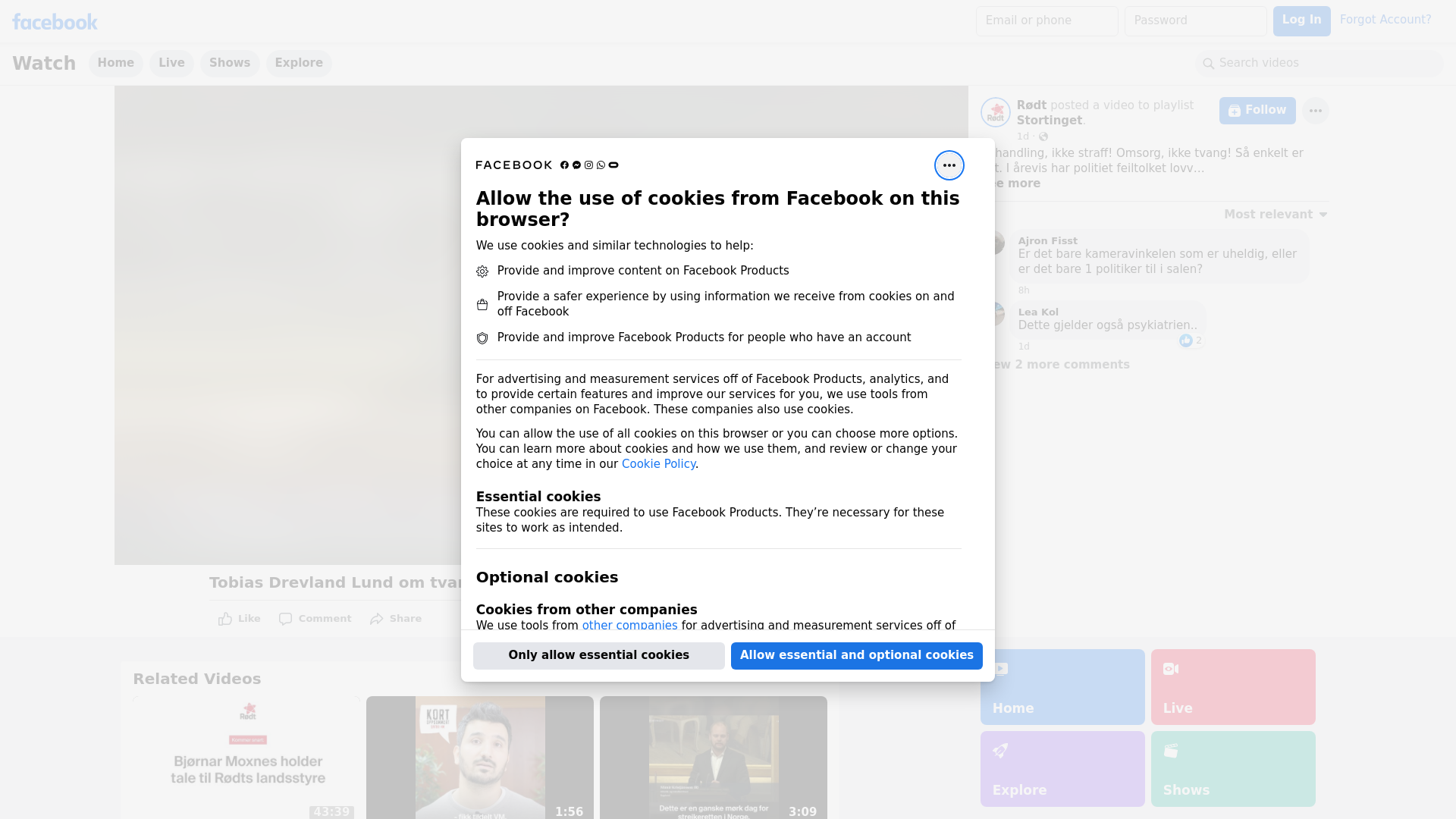The height and width of the screenshot is (819, 1456).
Task: Click the 8h timestamp on Ajron Fisst's comment
Action: coord(1024,290)
